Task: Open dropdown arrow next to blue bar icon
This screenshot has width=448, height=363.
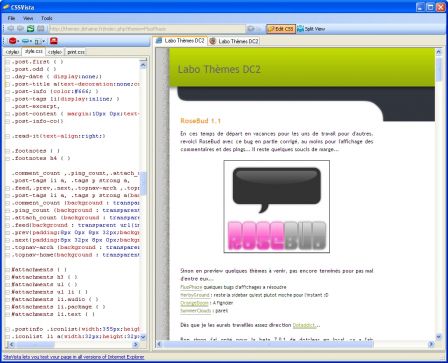Action: (31, 41)
